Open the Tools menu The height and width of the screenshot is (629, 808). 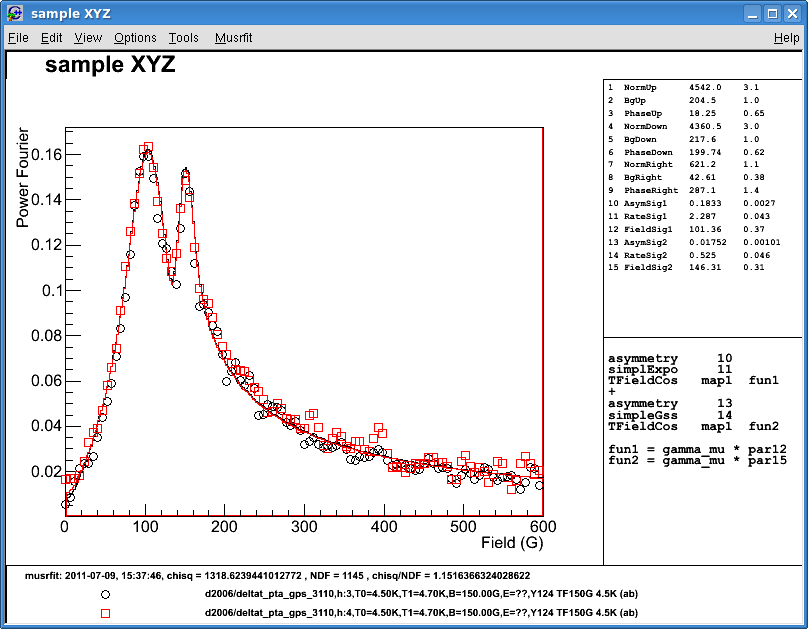pos(183,37)
